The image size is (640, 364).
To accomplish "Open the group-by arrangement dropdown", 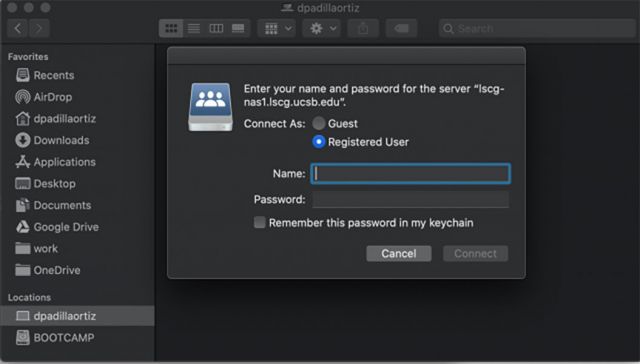I will [x=277, y=29].
